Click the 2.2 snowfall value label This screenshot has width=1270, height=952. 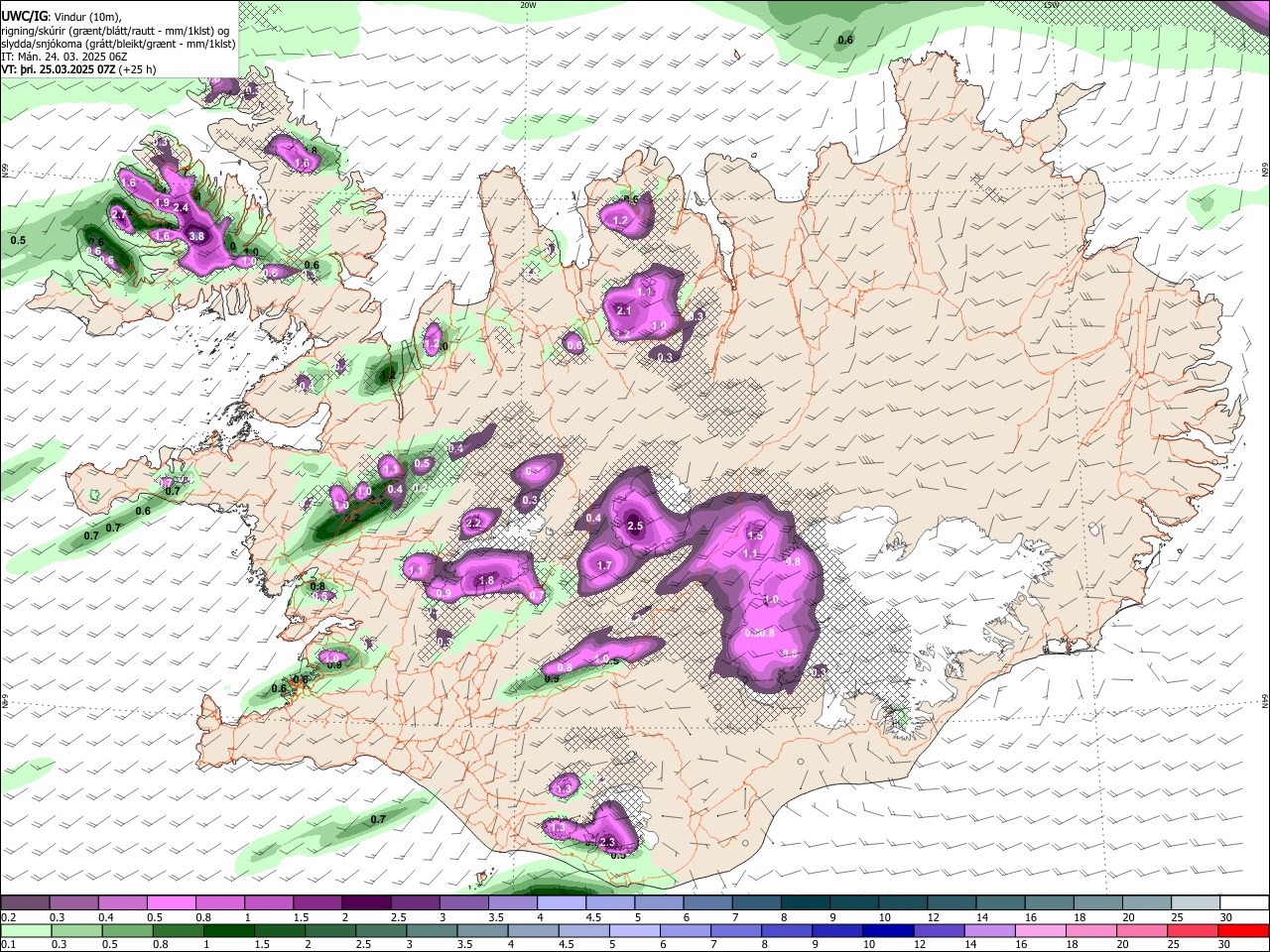[x=473, y=524]
